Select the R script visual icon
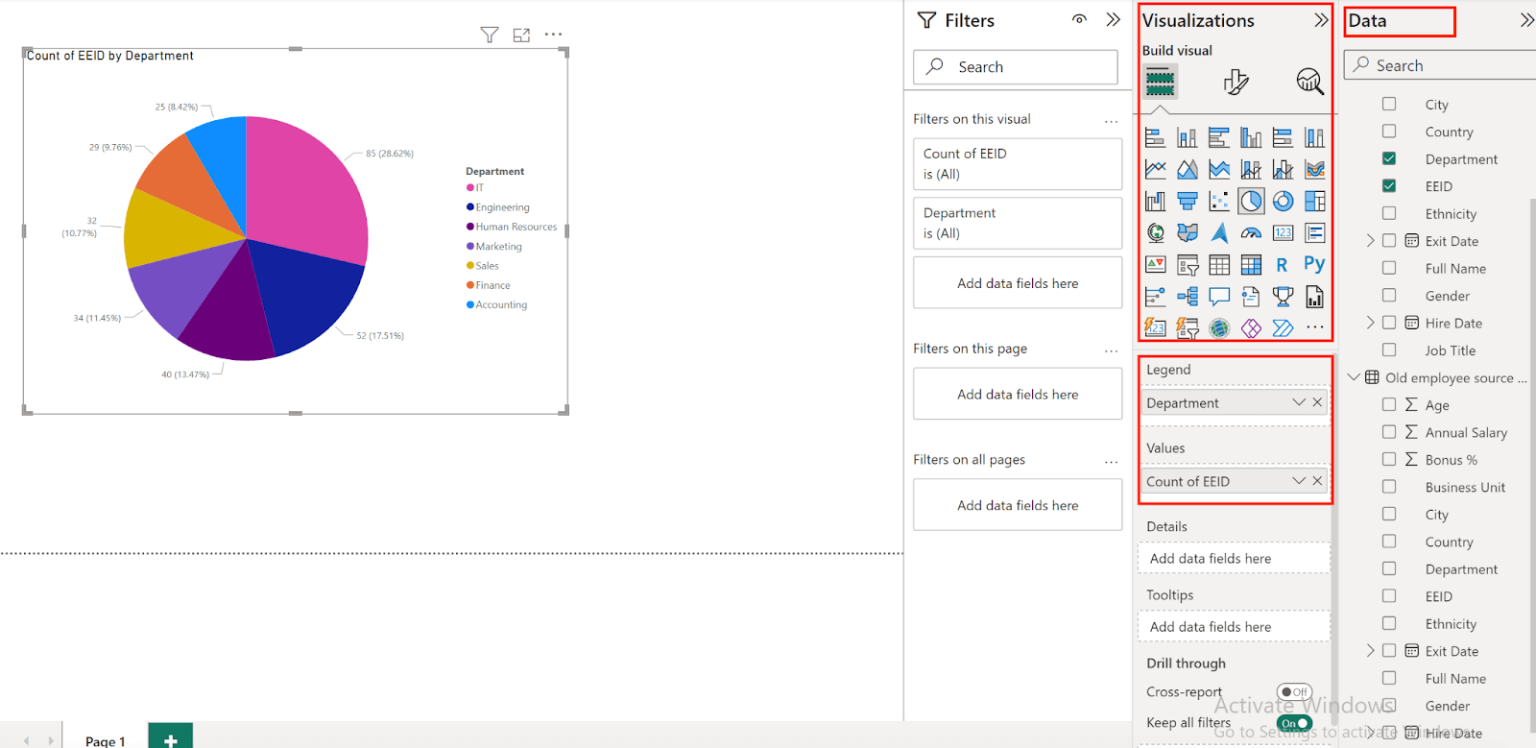This screenshot has height=748, width=1536. tap(1282, 264)
